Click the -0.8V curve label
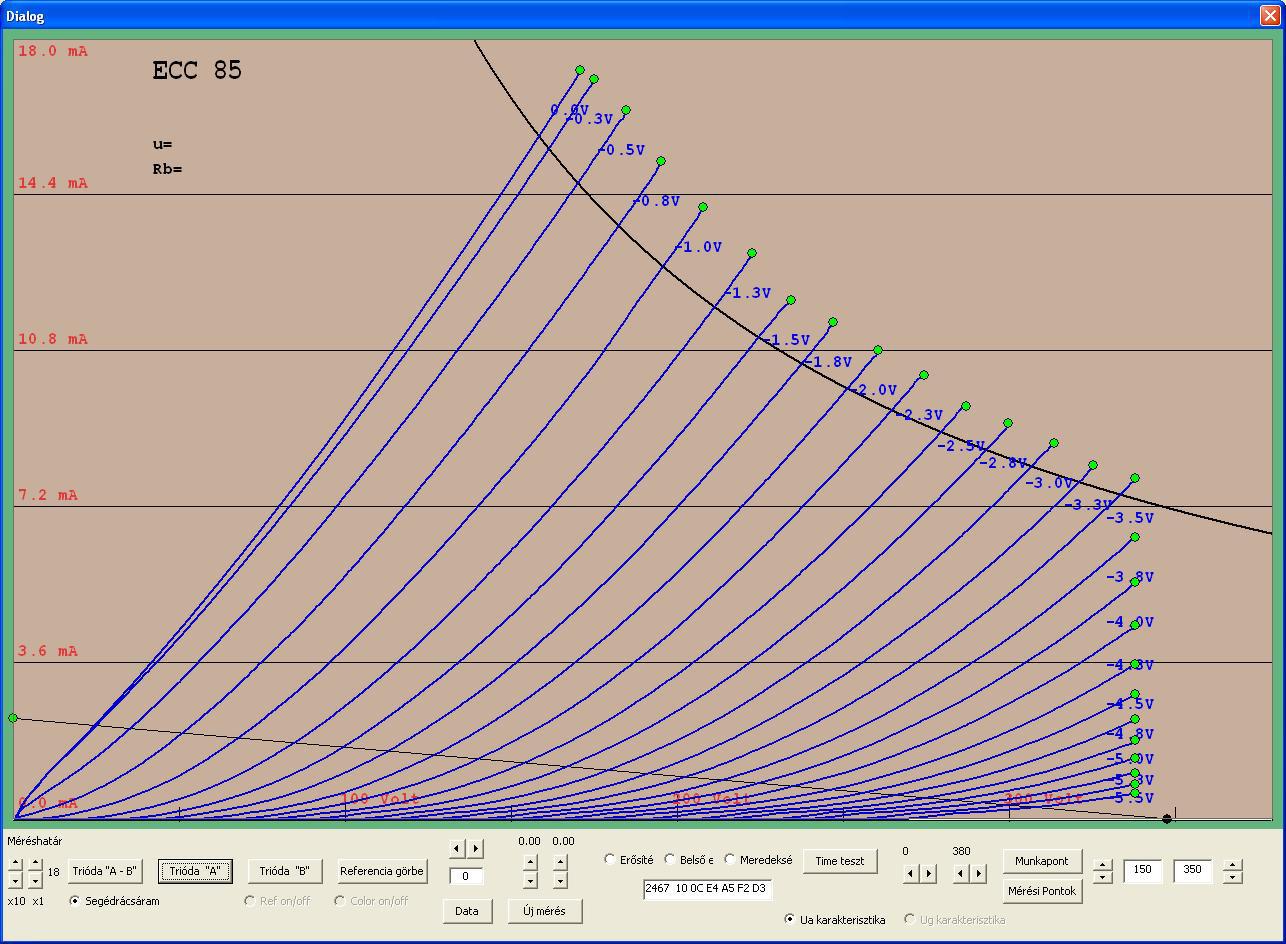 pos(657,201)
